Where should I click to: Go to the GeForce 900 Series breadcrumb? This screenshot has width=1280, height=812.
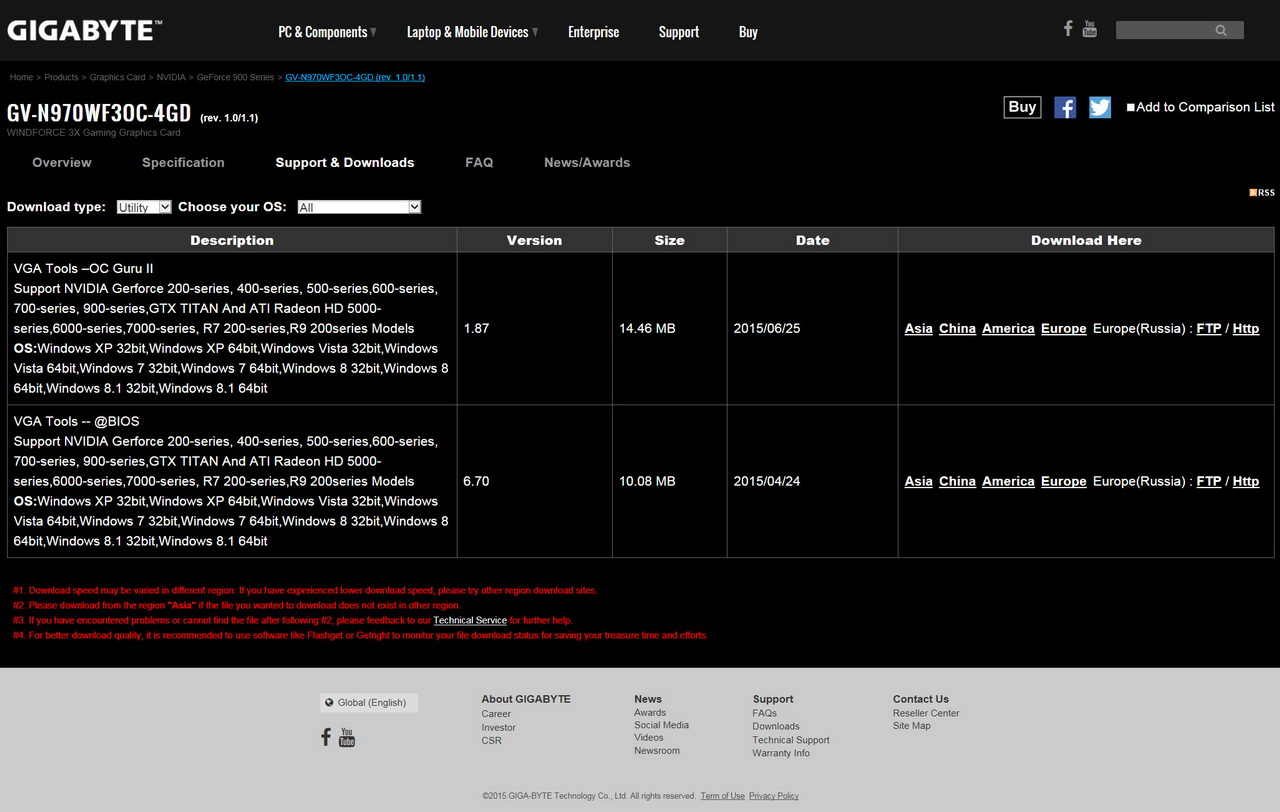pyautogui.click(x=235, y=77)
